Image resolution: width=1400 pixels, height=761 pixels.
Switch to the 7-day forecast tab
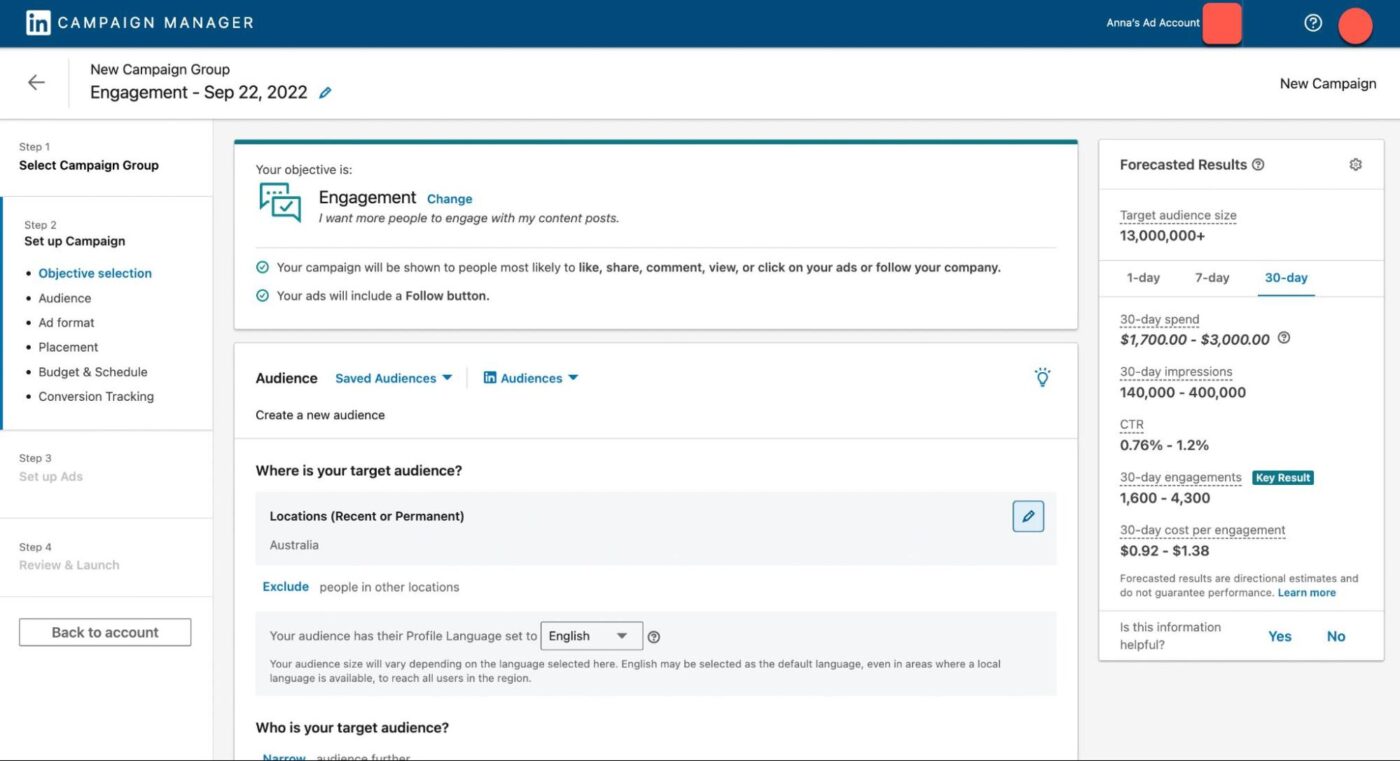(1211, 277)
